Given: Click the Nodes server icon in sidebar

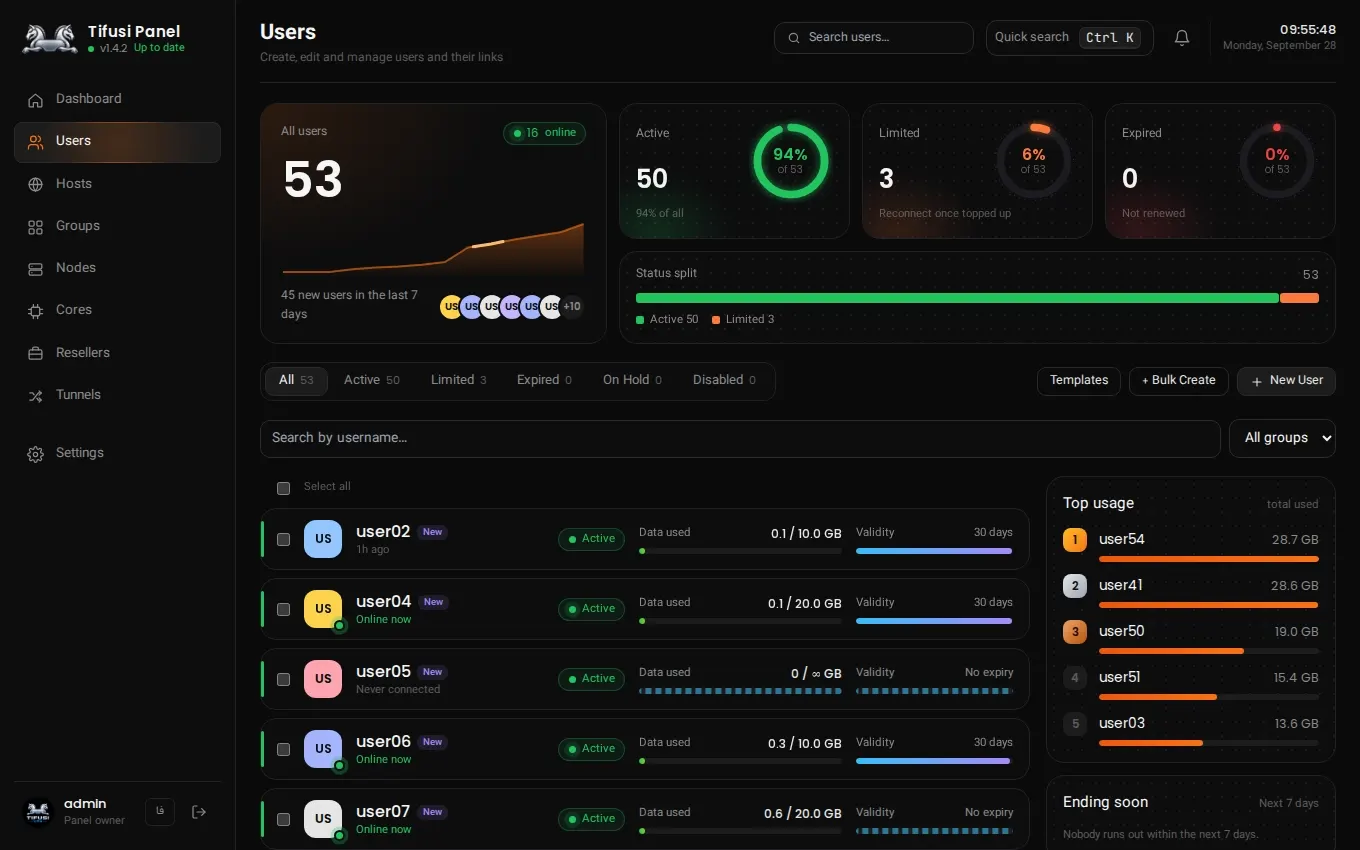Looking at the screenshot, I should pyautogui.click(x=36, y=269).
